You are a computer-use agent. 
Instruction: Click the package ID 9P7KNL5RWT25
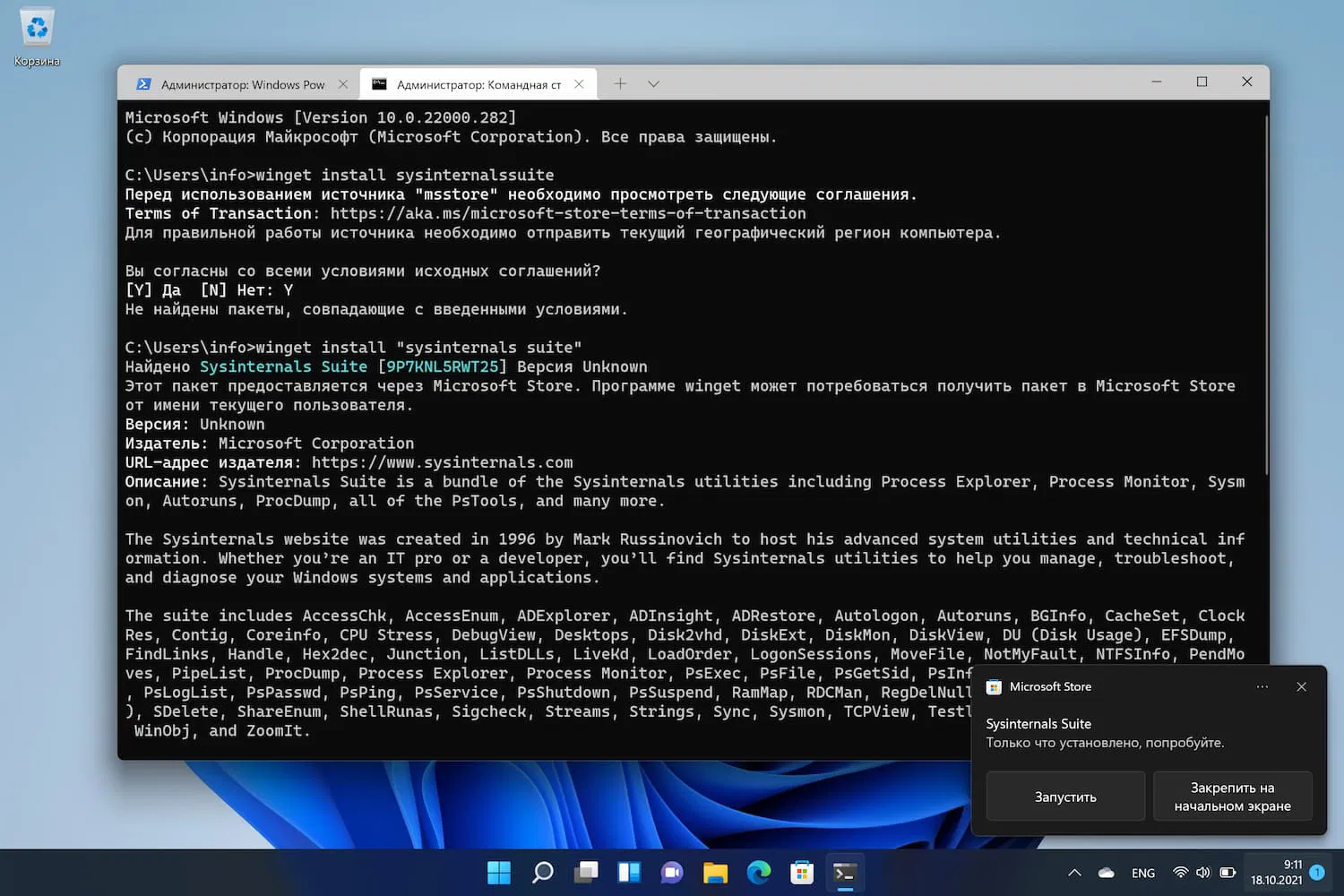443,366
